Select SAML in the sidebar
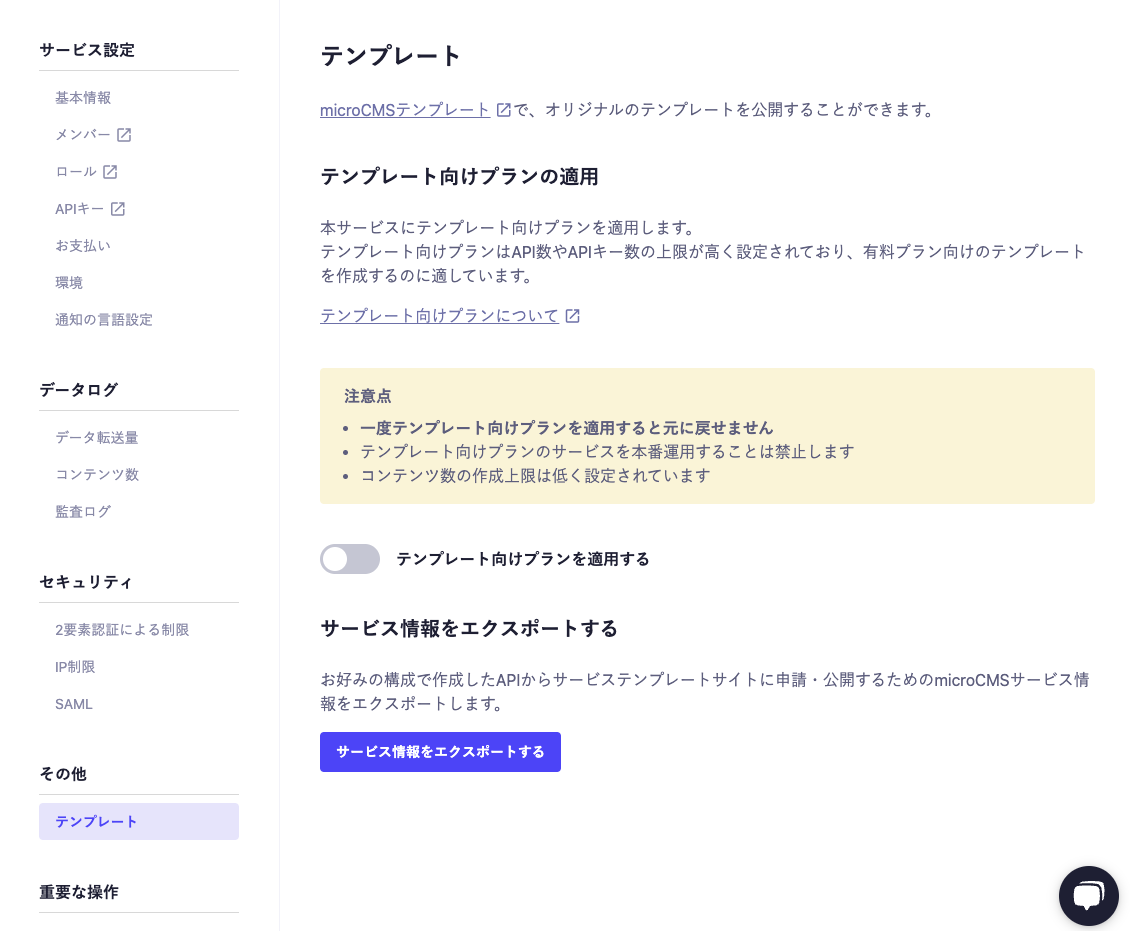This screenshot has height=931, width=1130. coord(74,704)
